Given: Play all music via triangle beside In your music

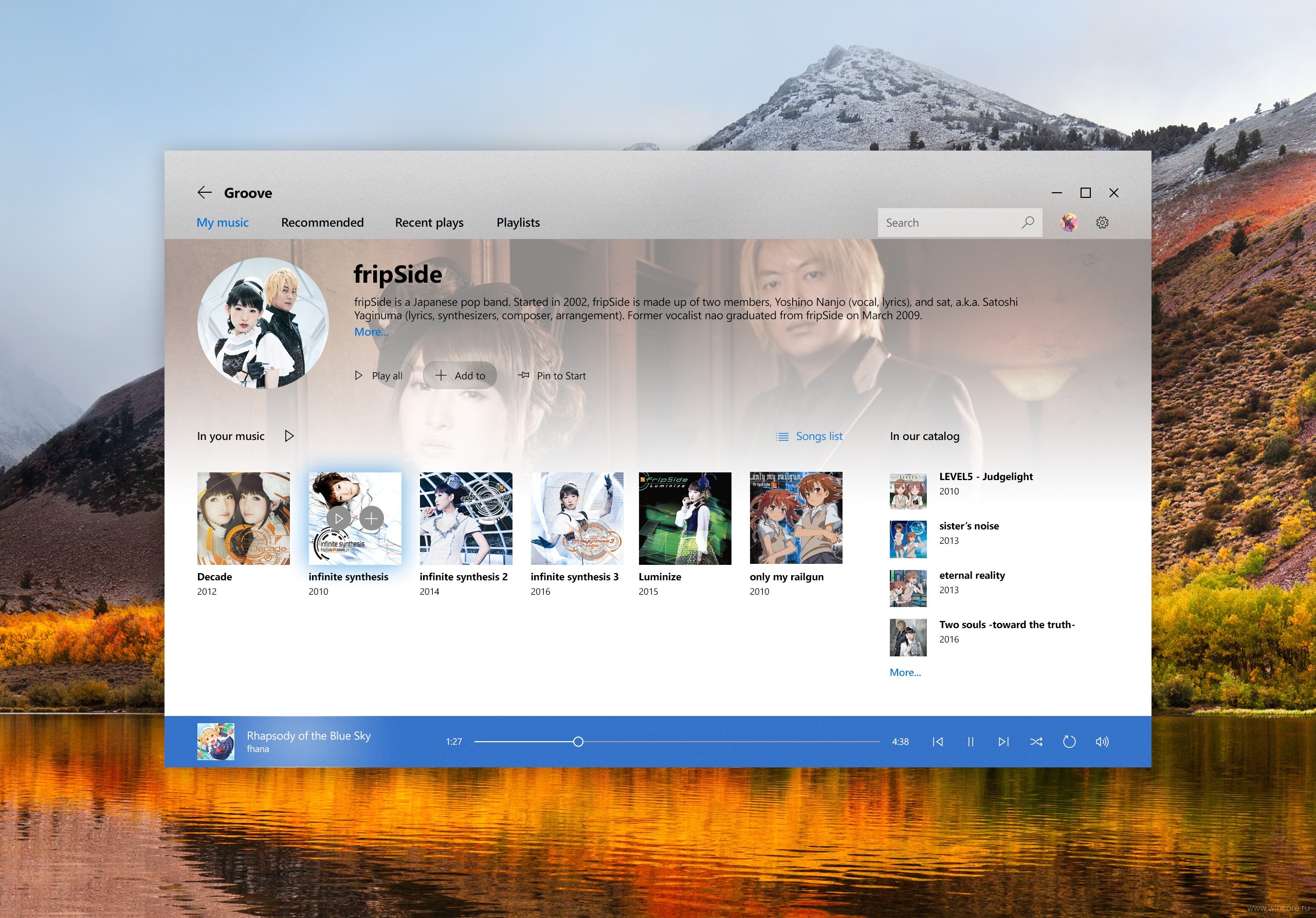Looking at the screenshot, I should pos(289,436).
